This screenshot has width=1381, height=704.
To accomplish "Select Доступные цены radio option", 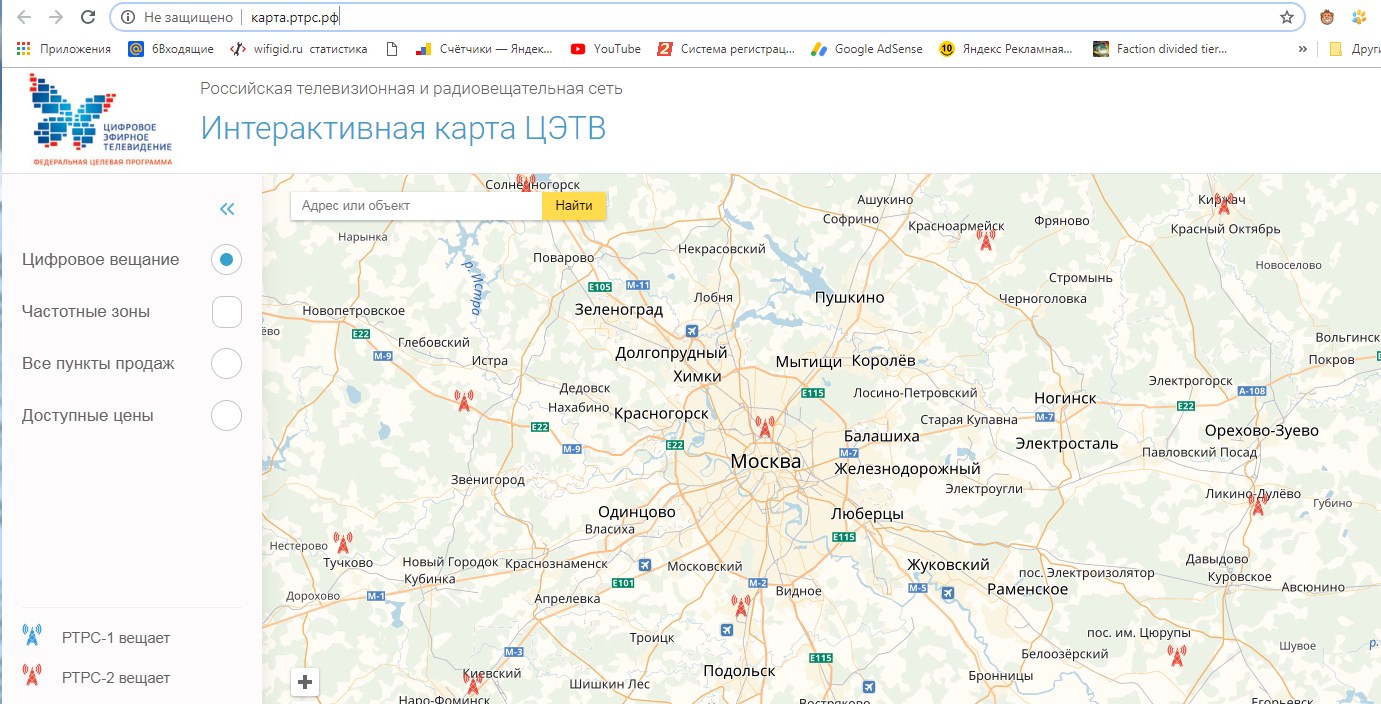I will [227, 416].
